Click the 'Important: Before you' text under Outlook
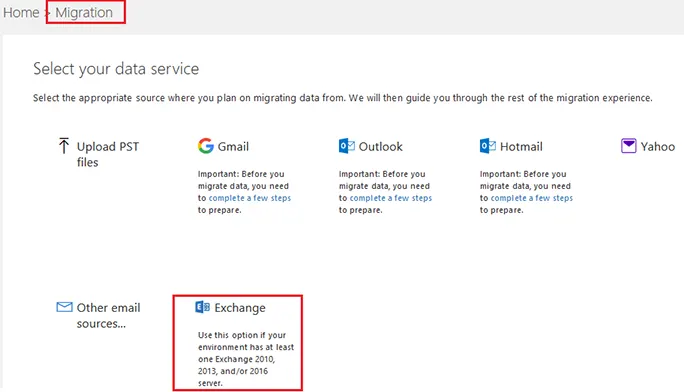The width and height of the screenshot is (684, 392). coord(382,174)
